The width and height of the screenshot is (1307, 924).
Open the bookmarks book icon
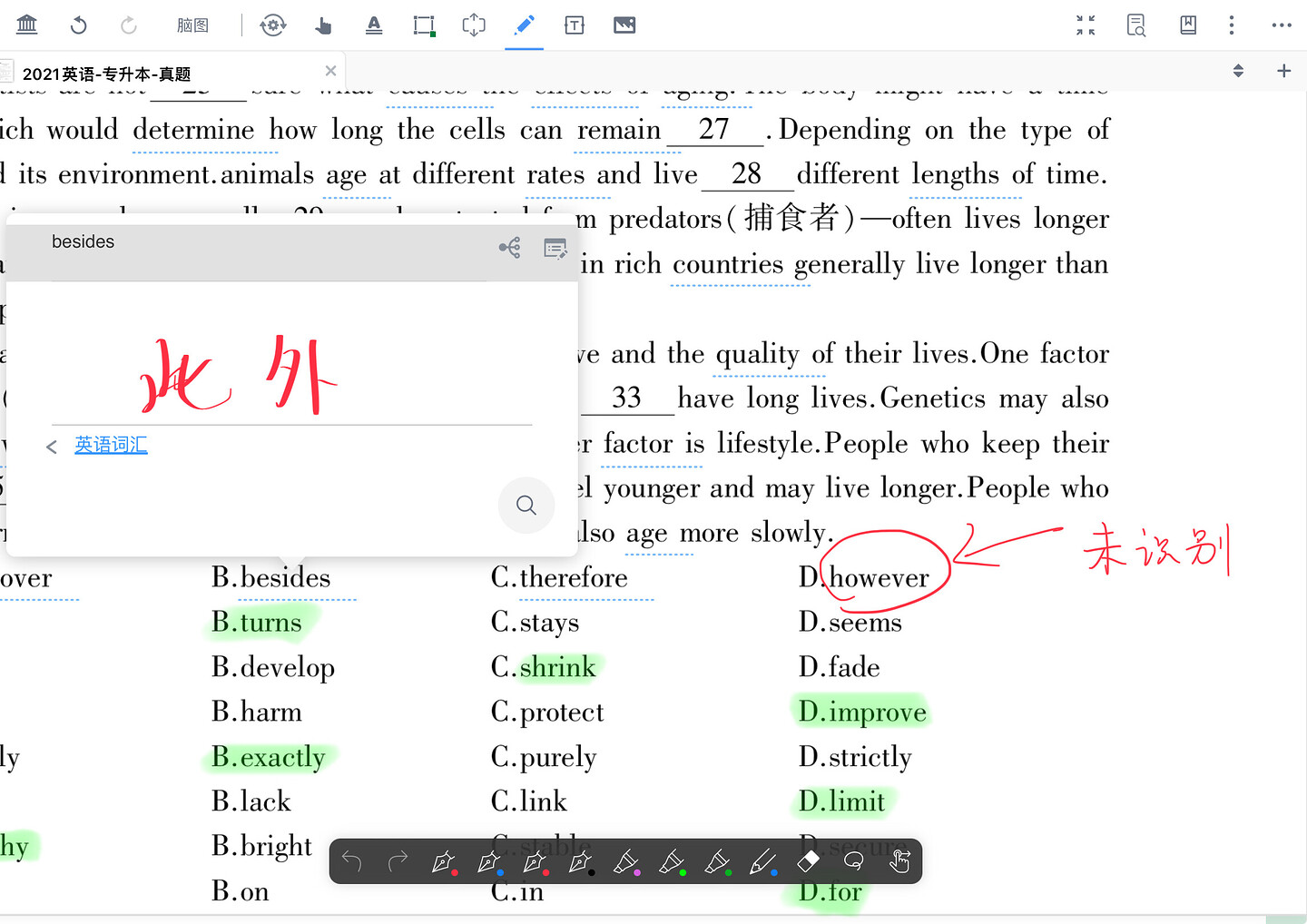pyautogui.click(x=1188, y=25)
